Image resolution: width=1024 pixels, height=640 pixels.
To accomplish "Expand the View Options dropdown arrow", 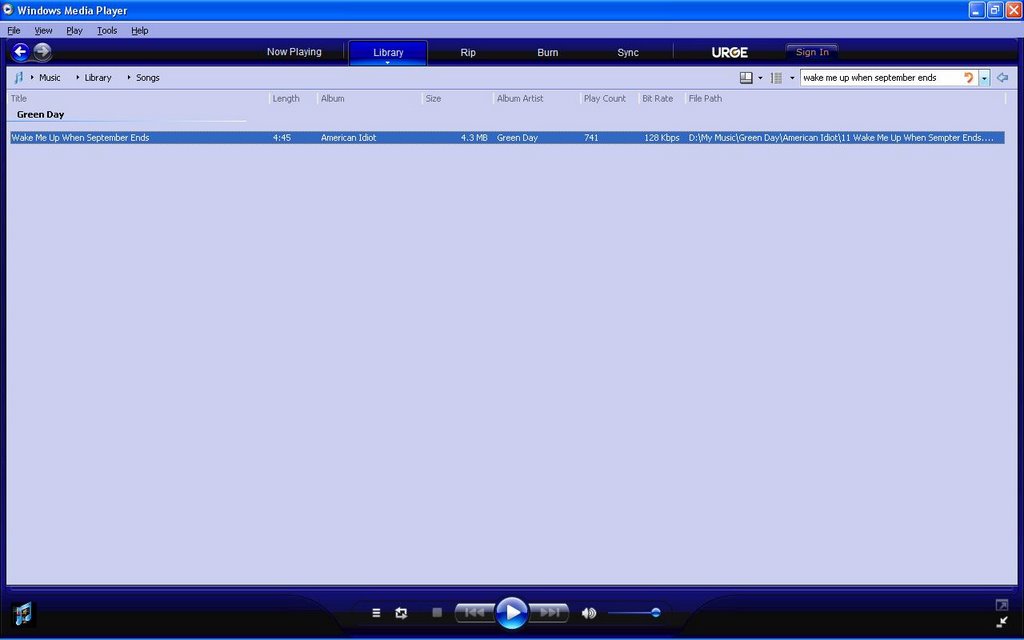I will [x=792, y=78].
